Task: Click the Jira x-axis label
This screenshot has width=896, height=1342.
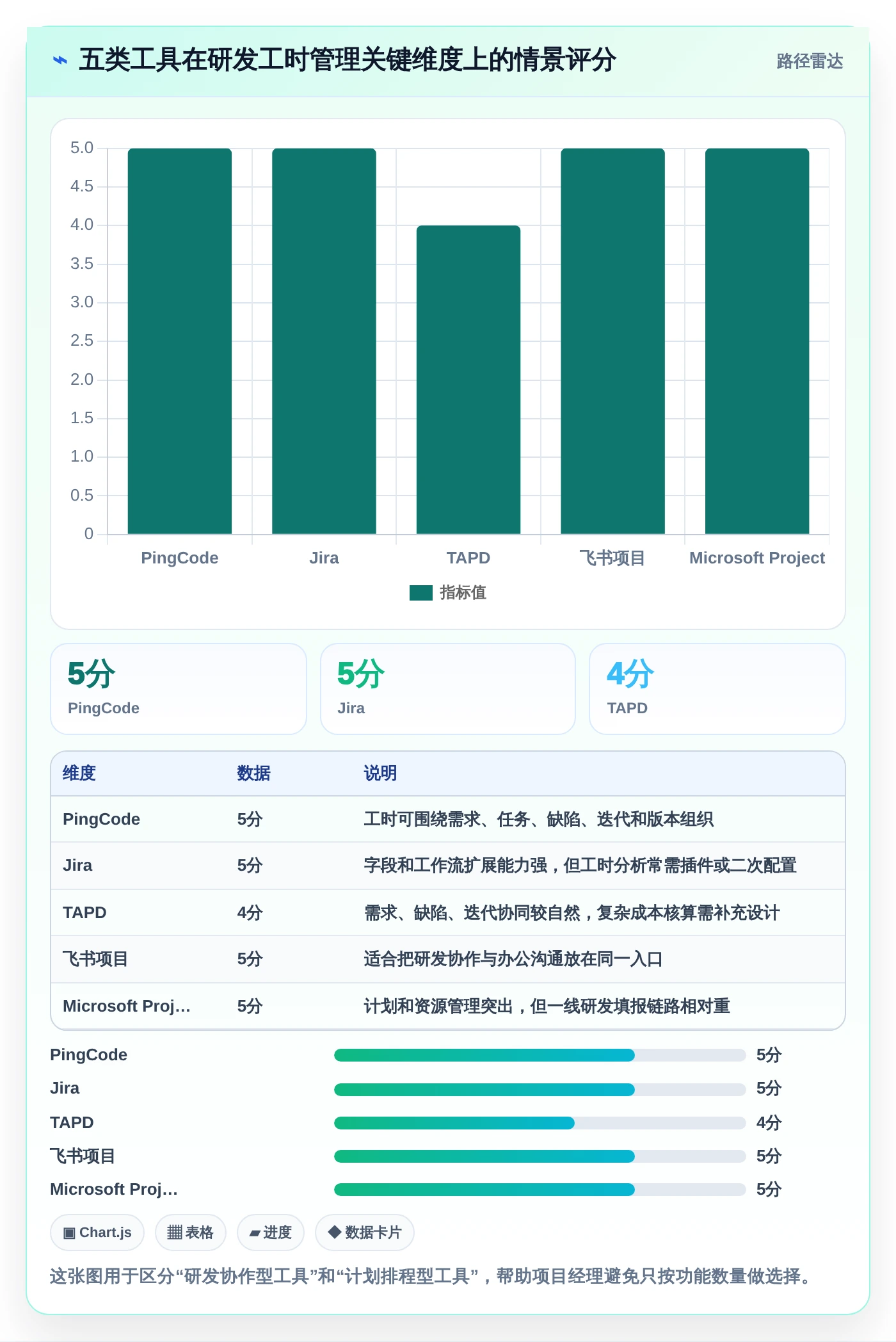Action: tap(324, 558)
